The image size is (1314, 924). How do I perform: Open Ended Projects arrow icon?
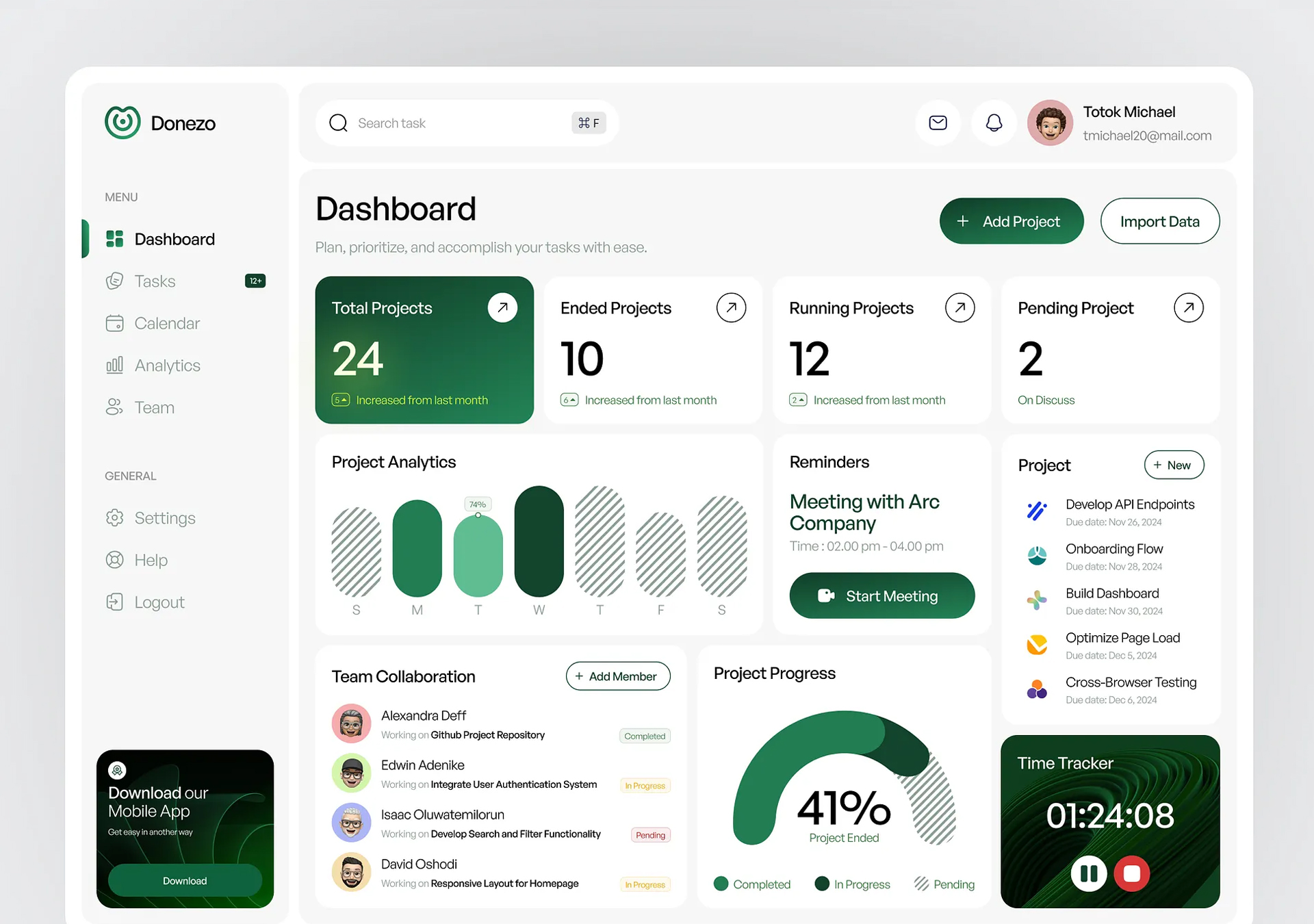click(731, 308)
